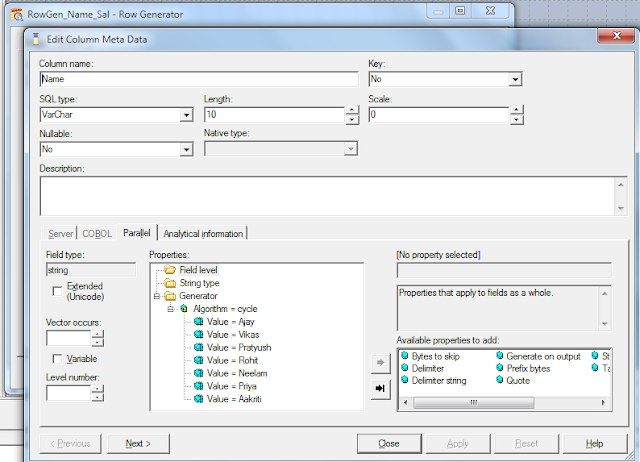Viewport: 640px width, 462px height.
Task: Open the Analytical information tab
Action: click(x=203, y=234)
